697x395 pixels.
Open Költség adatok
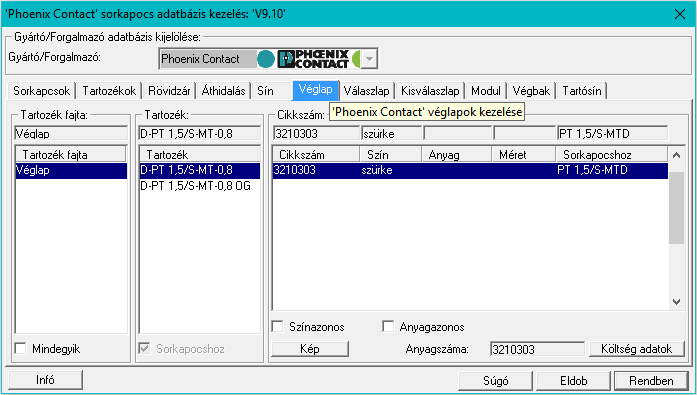point(637,349)
